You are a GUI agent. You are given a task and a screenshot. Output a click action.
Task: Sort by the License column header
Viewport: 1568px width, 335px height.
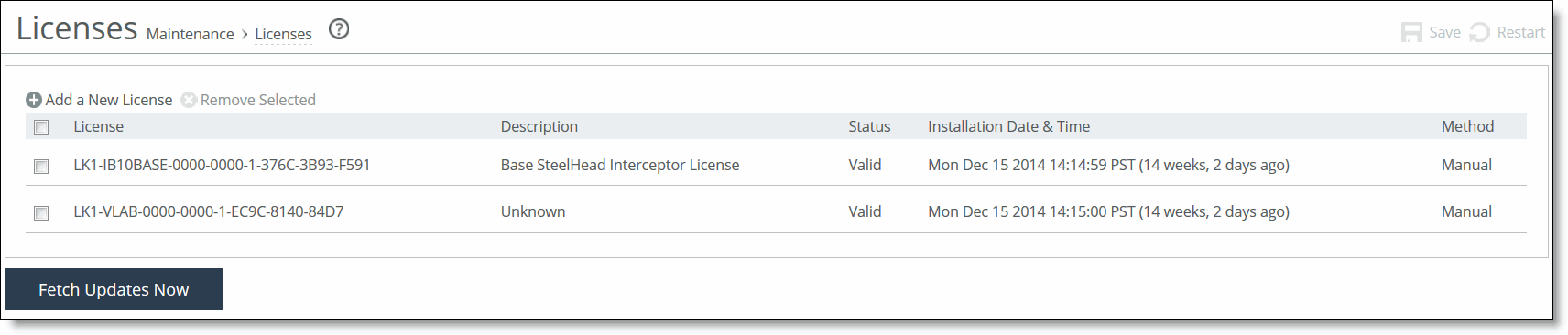click(x=98, y=126)
